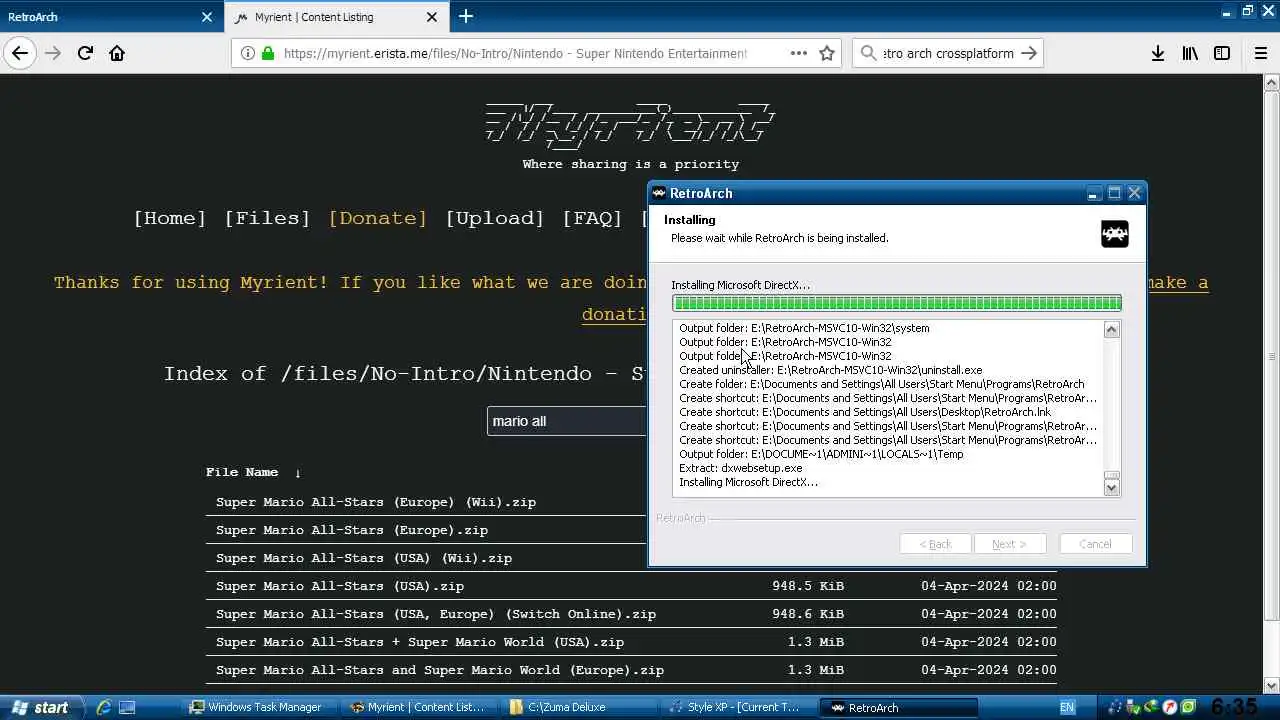The height and width of the screenshot is (720, 1280).
Task: Launch Internet Explorer from quick launch
Action: click(103, 707)
